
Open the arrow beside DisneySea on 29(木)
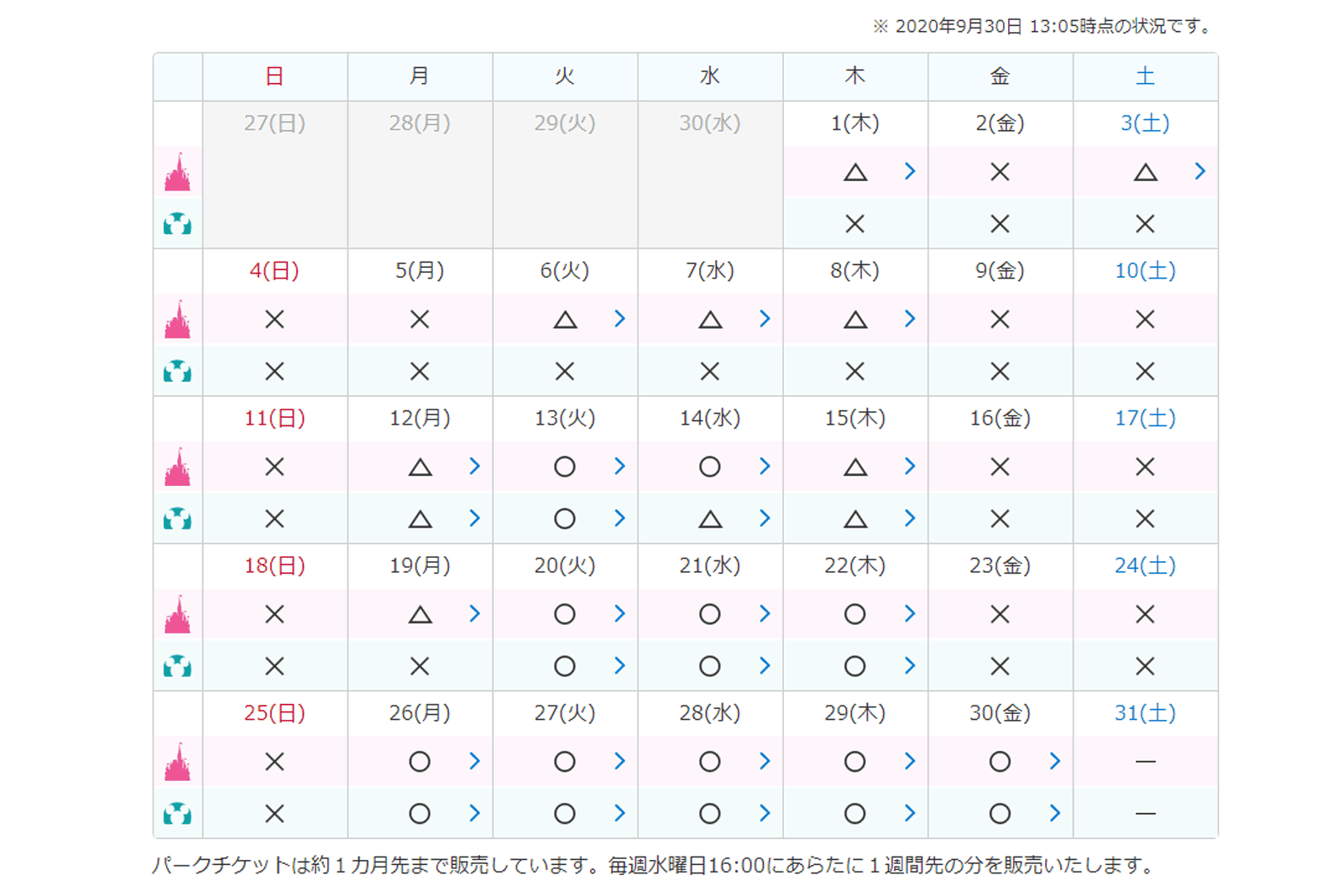[910, 813]
